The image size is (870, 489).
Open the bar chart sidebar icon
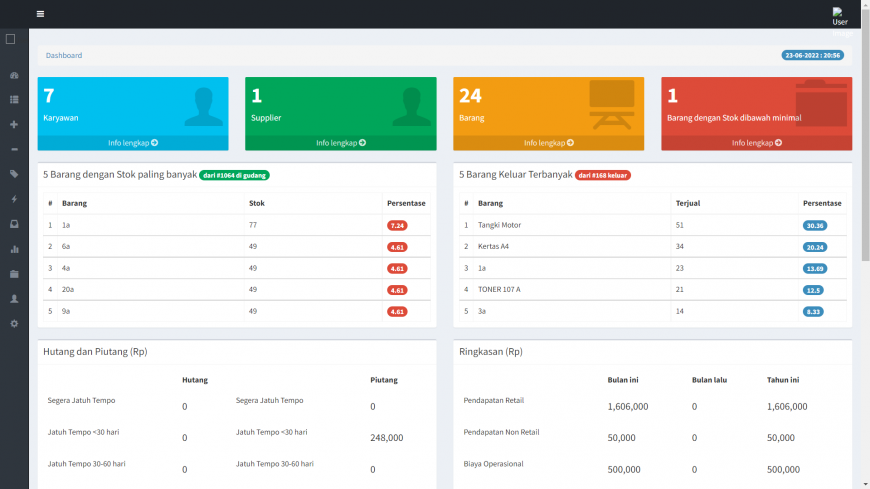pos(14,249)
